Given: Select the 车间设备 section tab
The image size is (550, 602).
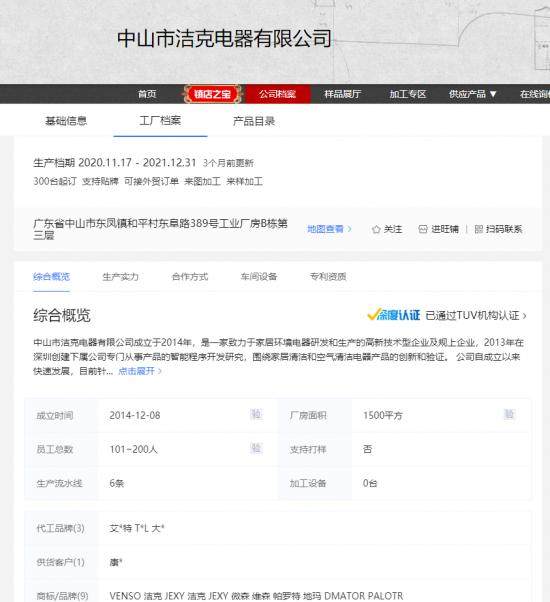Looking at the screenshot, I should (259, 276).
